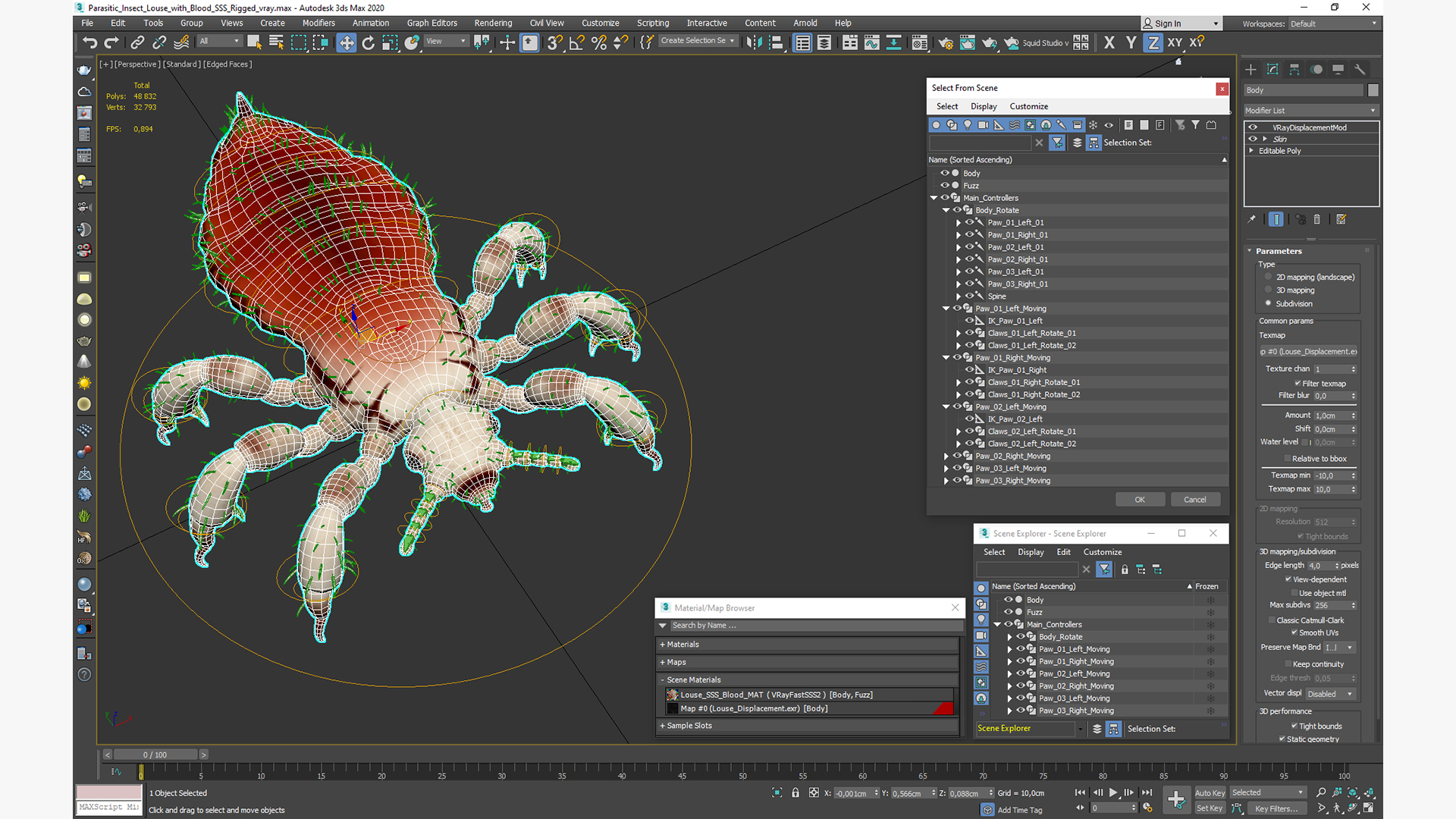The image size is (1456, 819).
Task: Click the Body object color swatch
Action: click(1373, 90)
